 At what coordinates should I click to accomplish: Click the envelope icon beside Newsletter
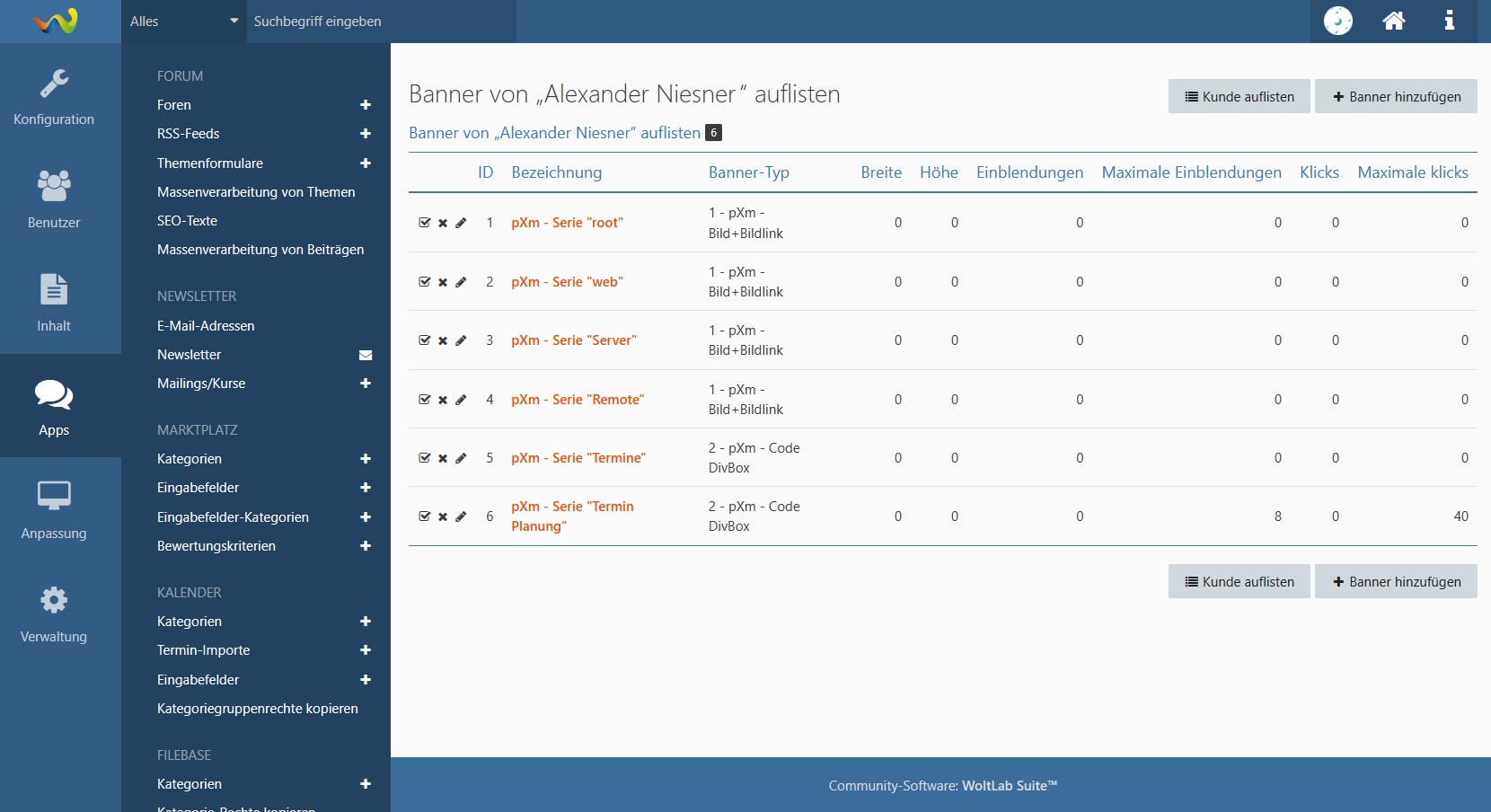[x=366, y=355]
